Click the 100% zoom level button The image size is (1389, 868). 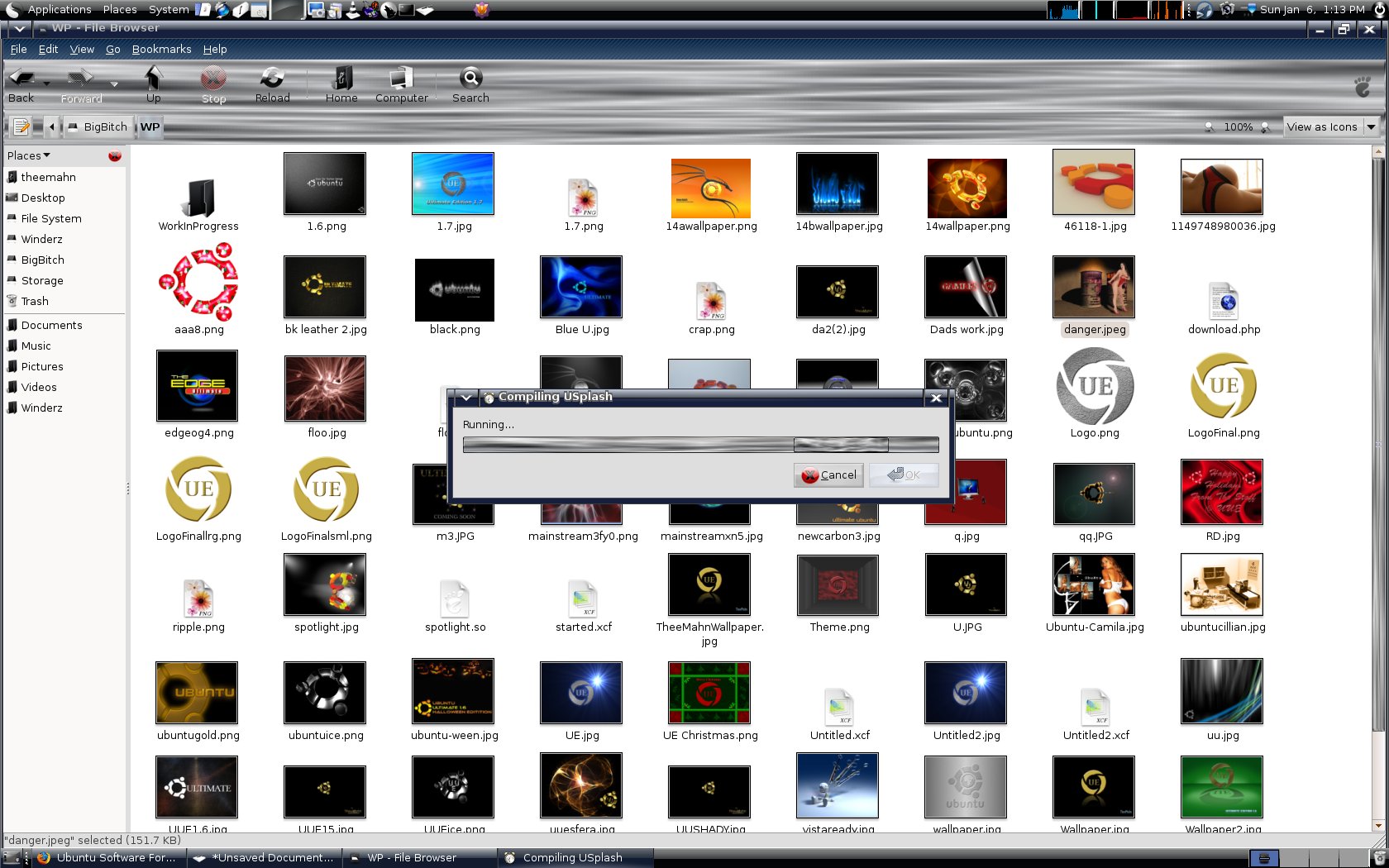tap(1238, 126)
